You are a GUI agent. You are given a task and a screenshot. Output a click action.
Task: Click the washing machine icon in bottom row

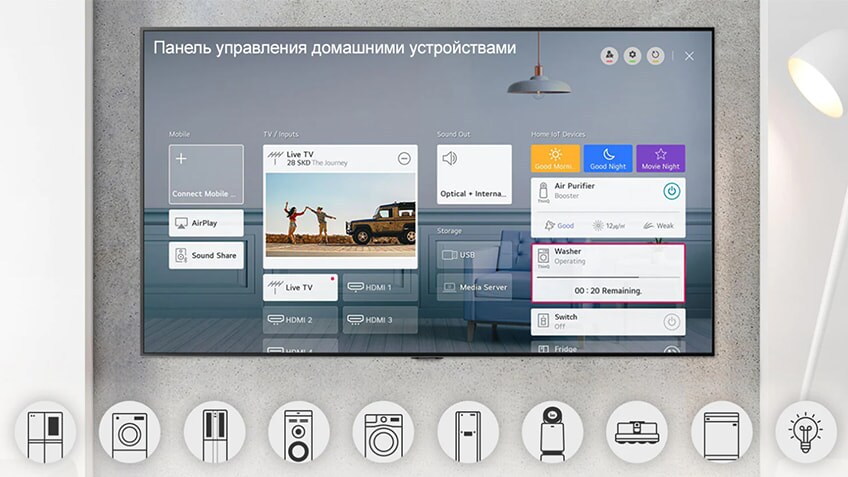pos(129,431)
